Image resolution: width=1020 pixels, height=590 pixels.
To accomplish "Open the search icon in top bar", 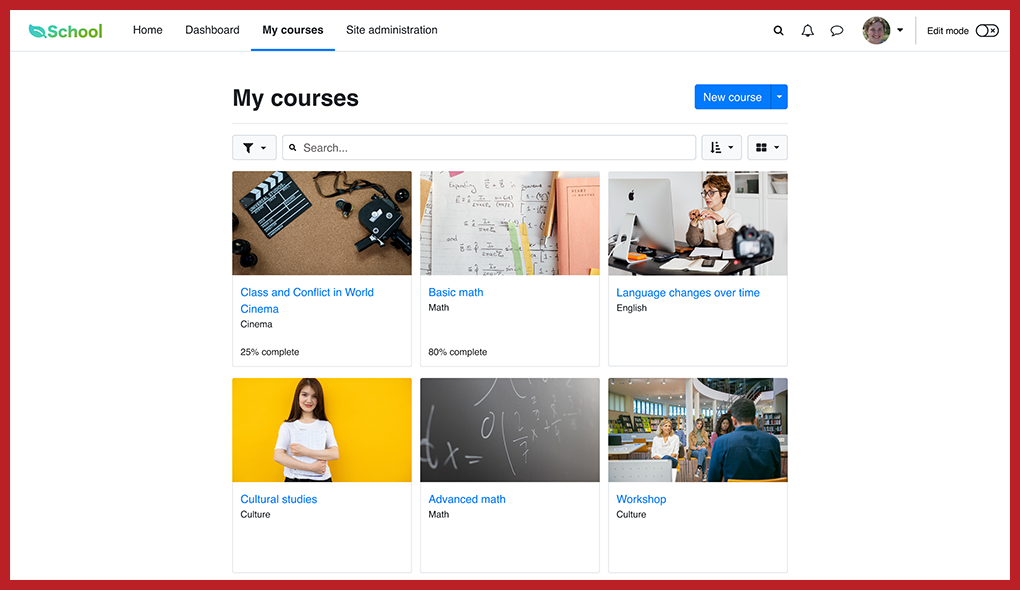I will pyautogui.click(x=778, y=31).
